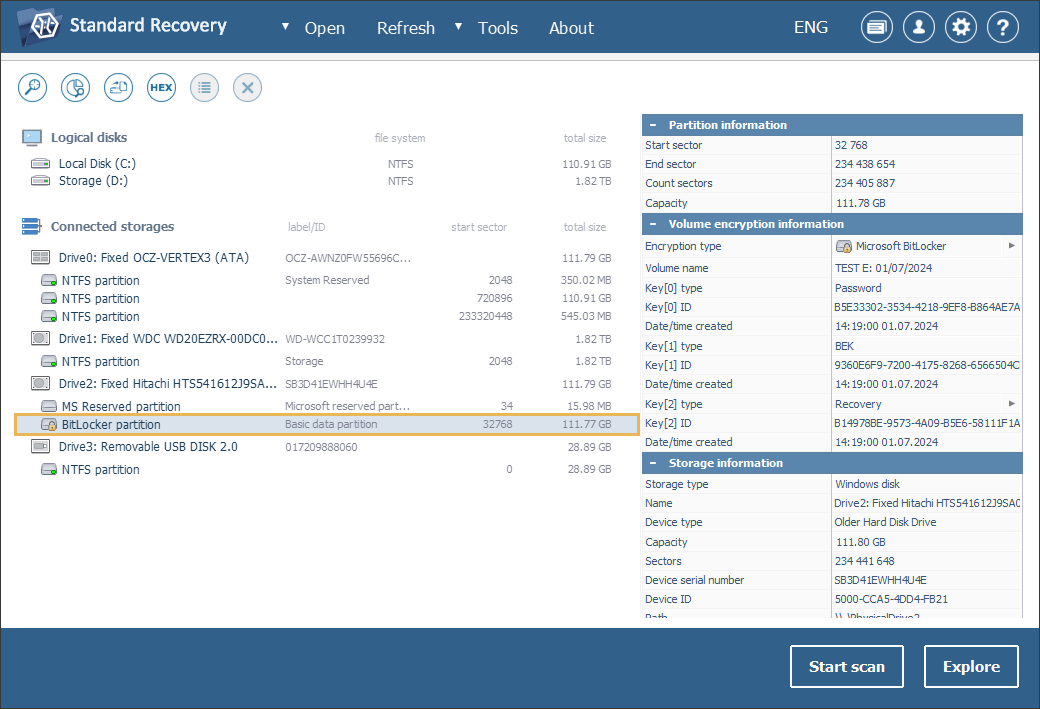The width and height of the screenshot is (1040, 709).
Task: Click the Storage NTFS partition icon under Drive1
Action: pyautogui.click(x=49, y=361)
